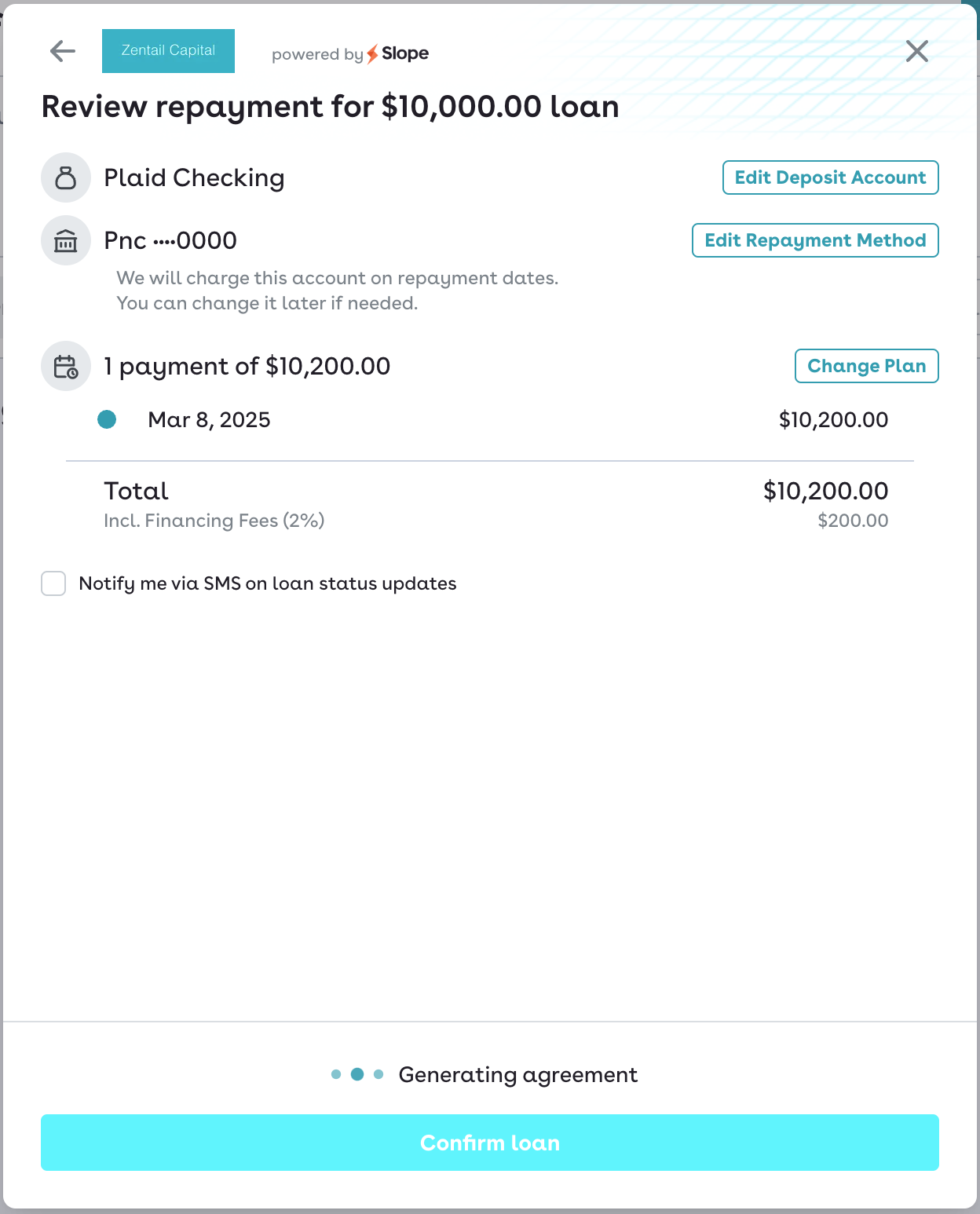980x1214 pixels.
Task: Click the Pnc ····0000 account label
Action: [x=170, y=240]
